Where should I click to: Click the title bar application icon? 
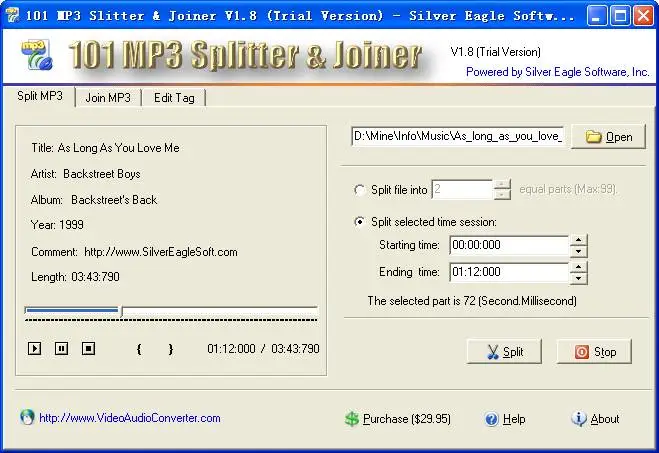coord(13,16)
